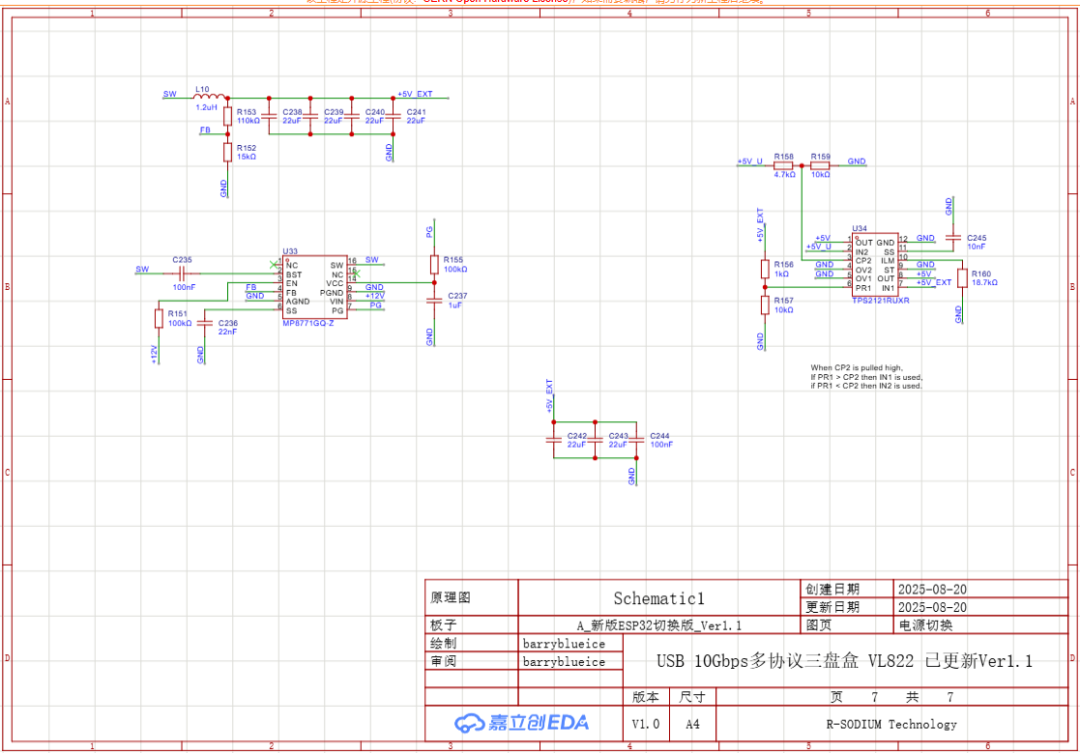The width and height of the screenshot is (1080, 753).
Task: Click the A4 size cell
Action: tap(692, 724)
